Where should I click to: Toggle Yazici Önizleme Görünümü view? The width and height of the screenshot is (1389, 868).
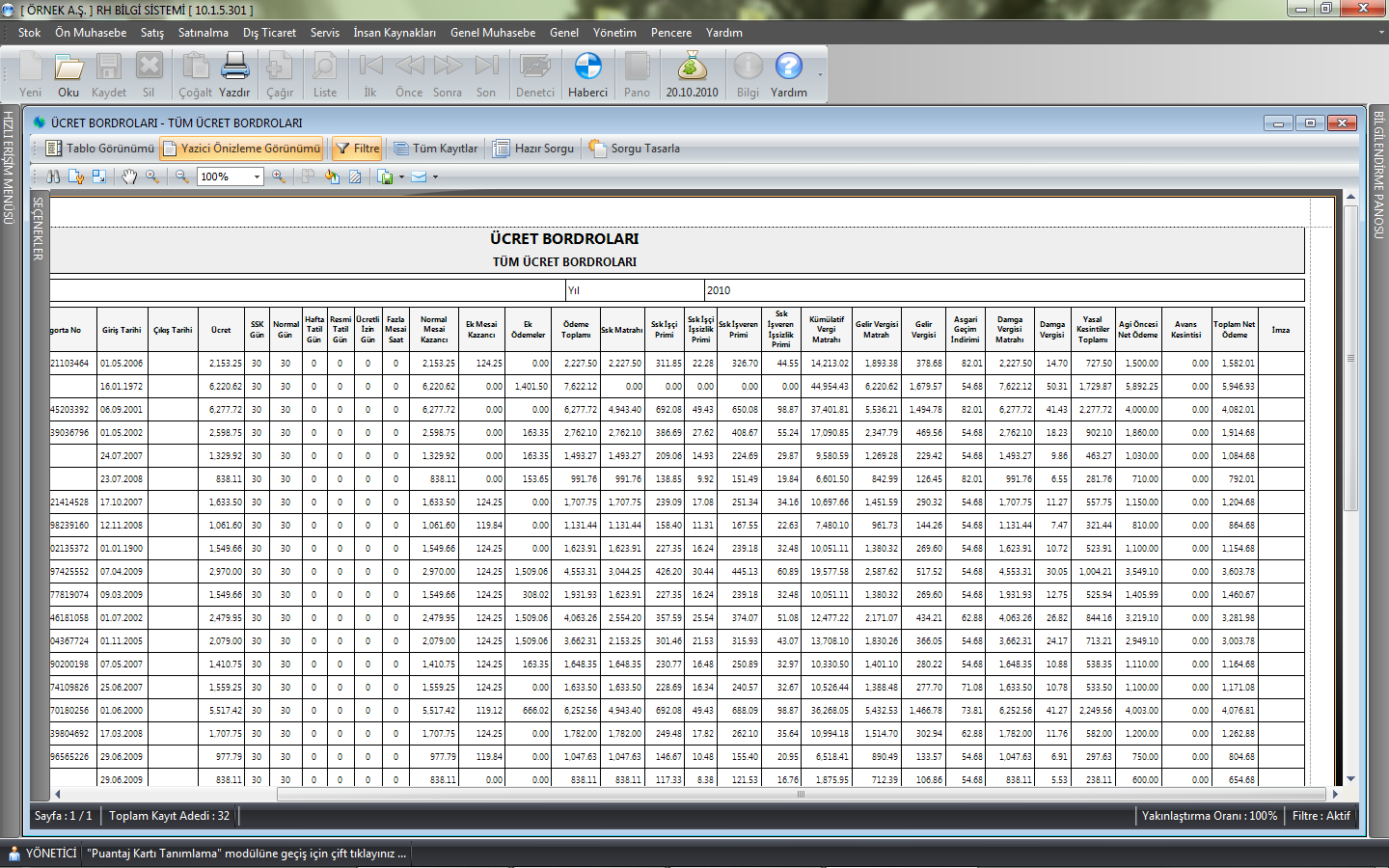click(x=241, y=149)
